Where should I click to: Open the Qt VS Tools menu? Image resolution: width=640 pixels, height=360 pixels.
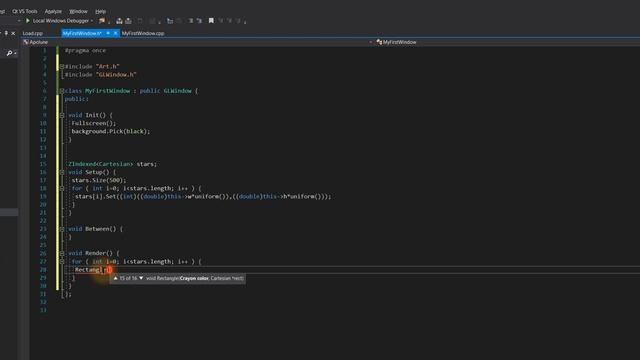[24, 11]
